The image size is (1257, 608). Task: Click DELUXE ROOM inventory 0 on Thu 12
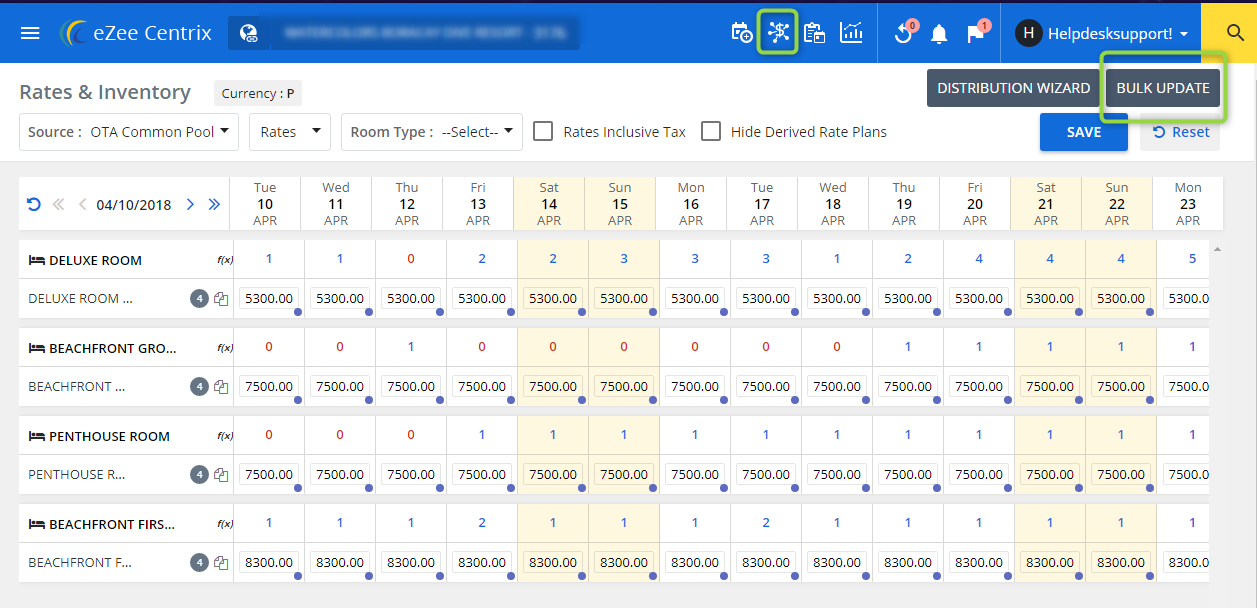click(411, 259)
